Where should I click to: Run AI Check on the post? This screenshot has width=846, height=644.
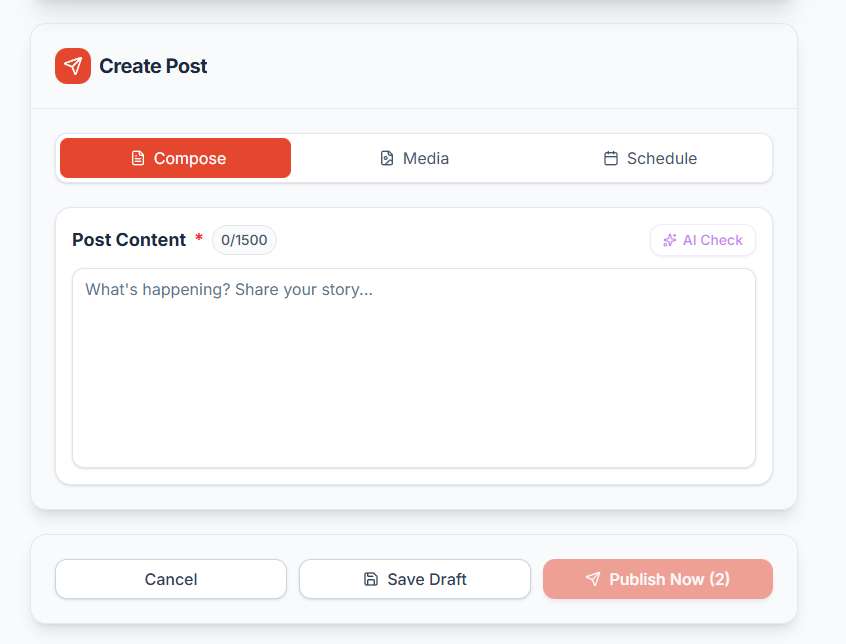click(703, 240)
